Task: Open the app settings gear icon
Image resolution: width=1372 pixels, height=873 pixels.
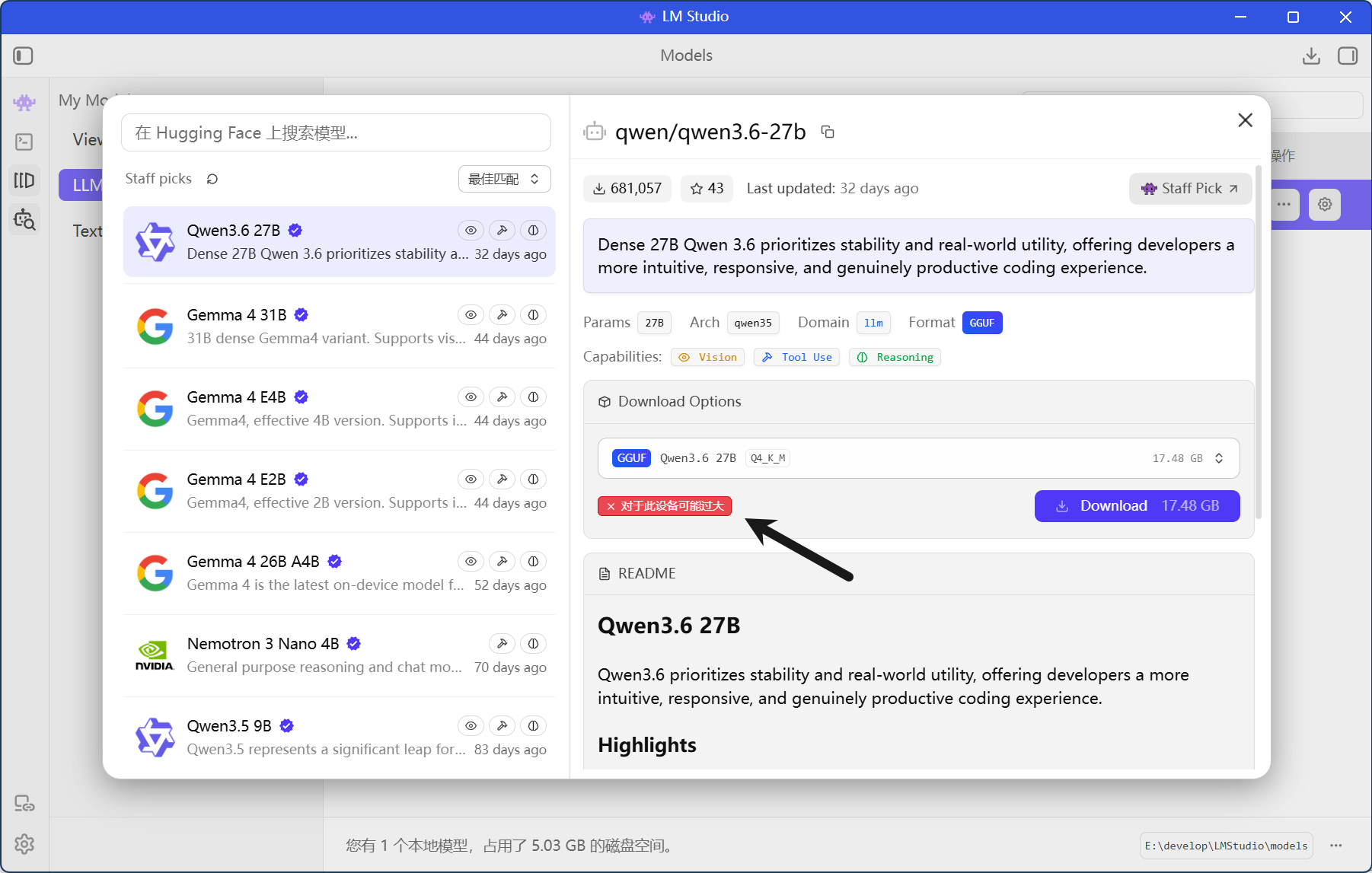Action: point(24,844)
